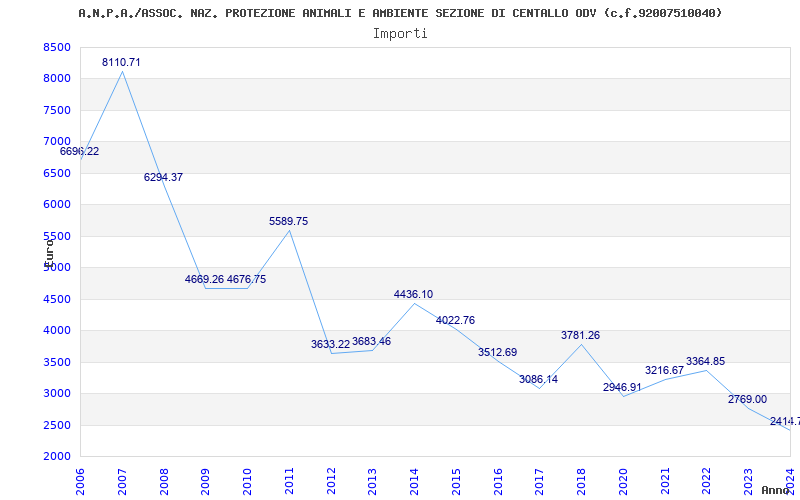
Task: Click the 3000 y-axis value
Action: [57, 393]
